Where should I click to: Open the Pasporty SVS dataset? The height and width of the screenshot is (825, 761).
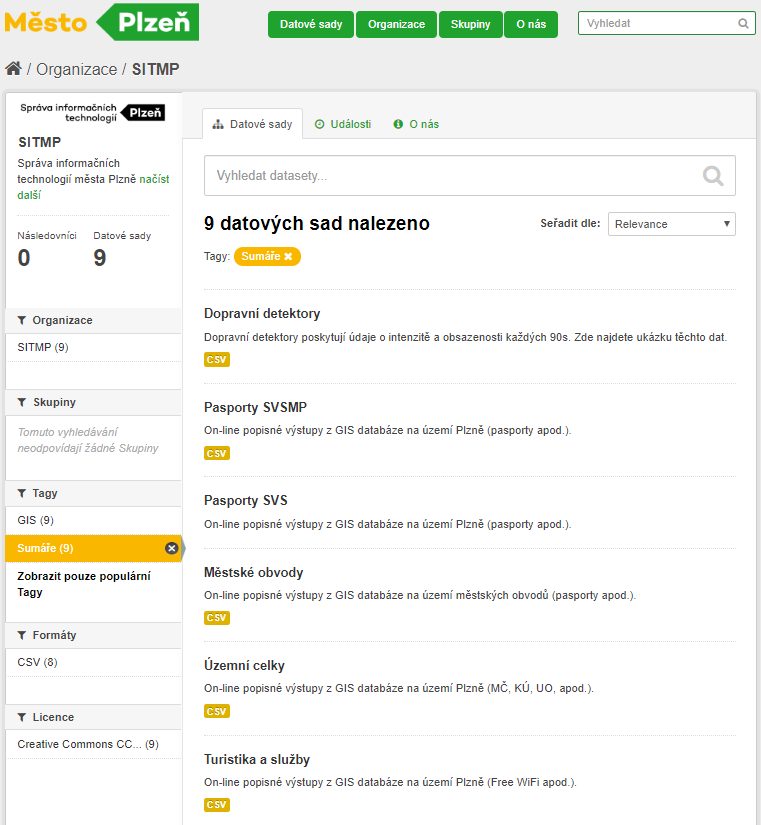(246, 500)
